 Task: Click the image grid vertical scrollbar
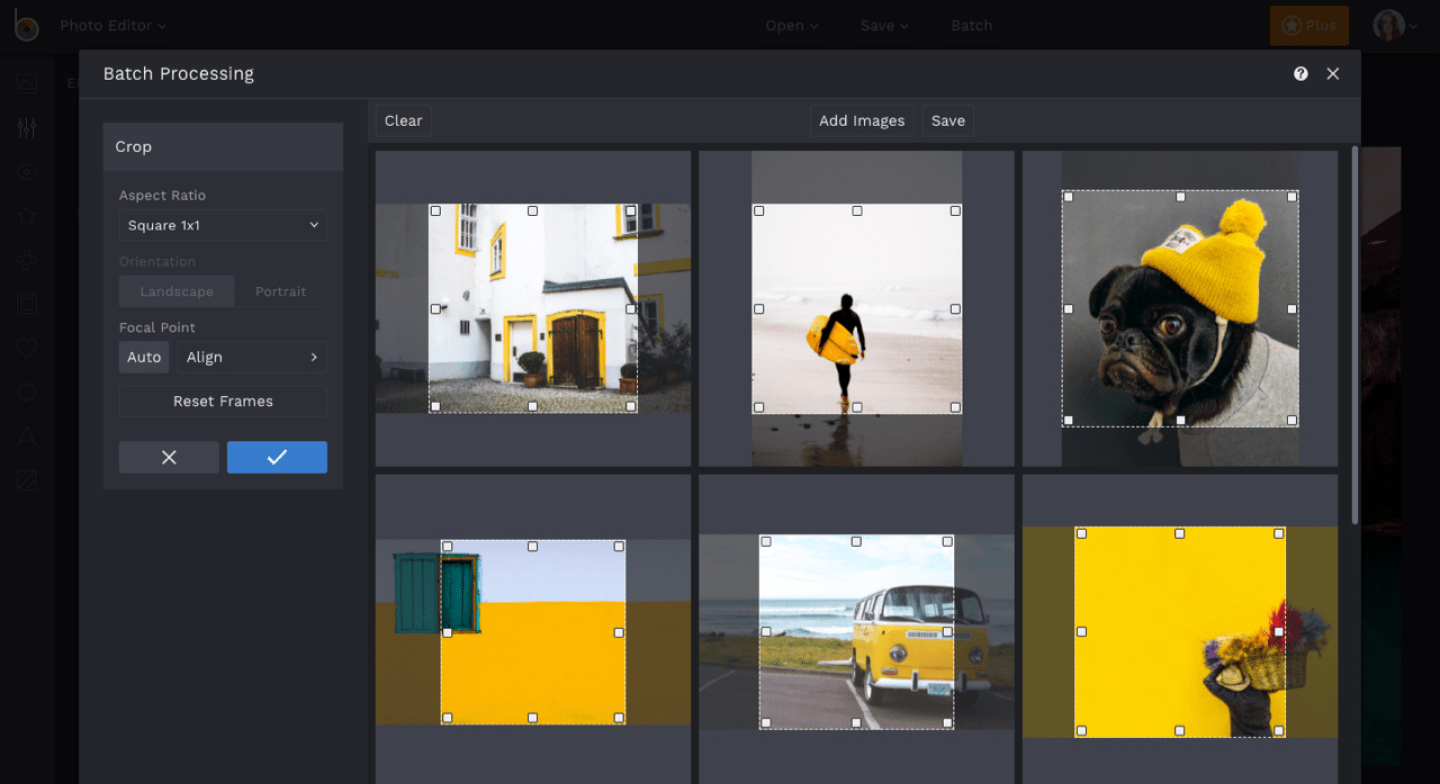[x=1355, y=335]
